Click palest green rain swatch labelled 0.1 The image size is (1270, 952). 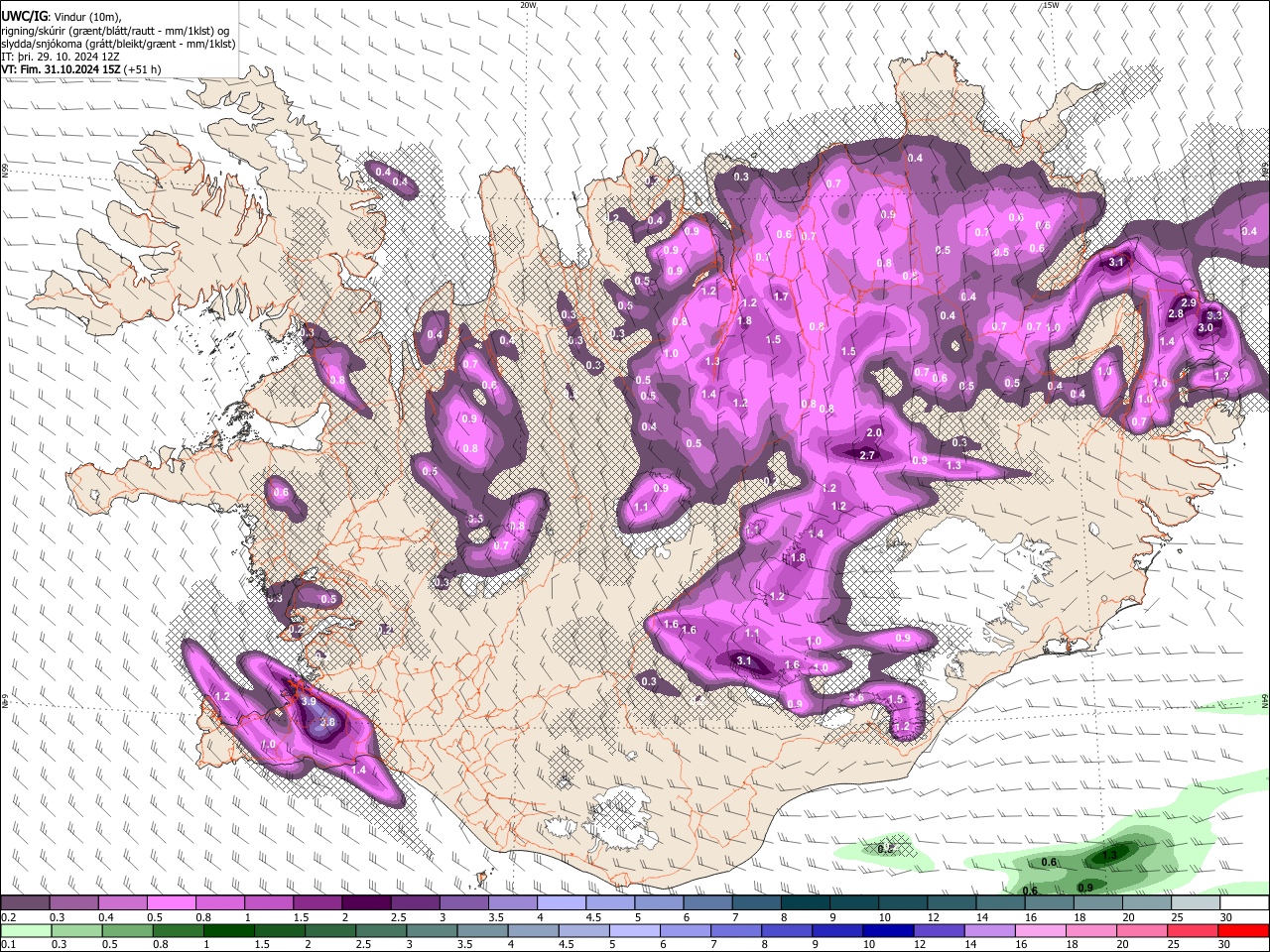click(x=26, y=930)
